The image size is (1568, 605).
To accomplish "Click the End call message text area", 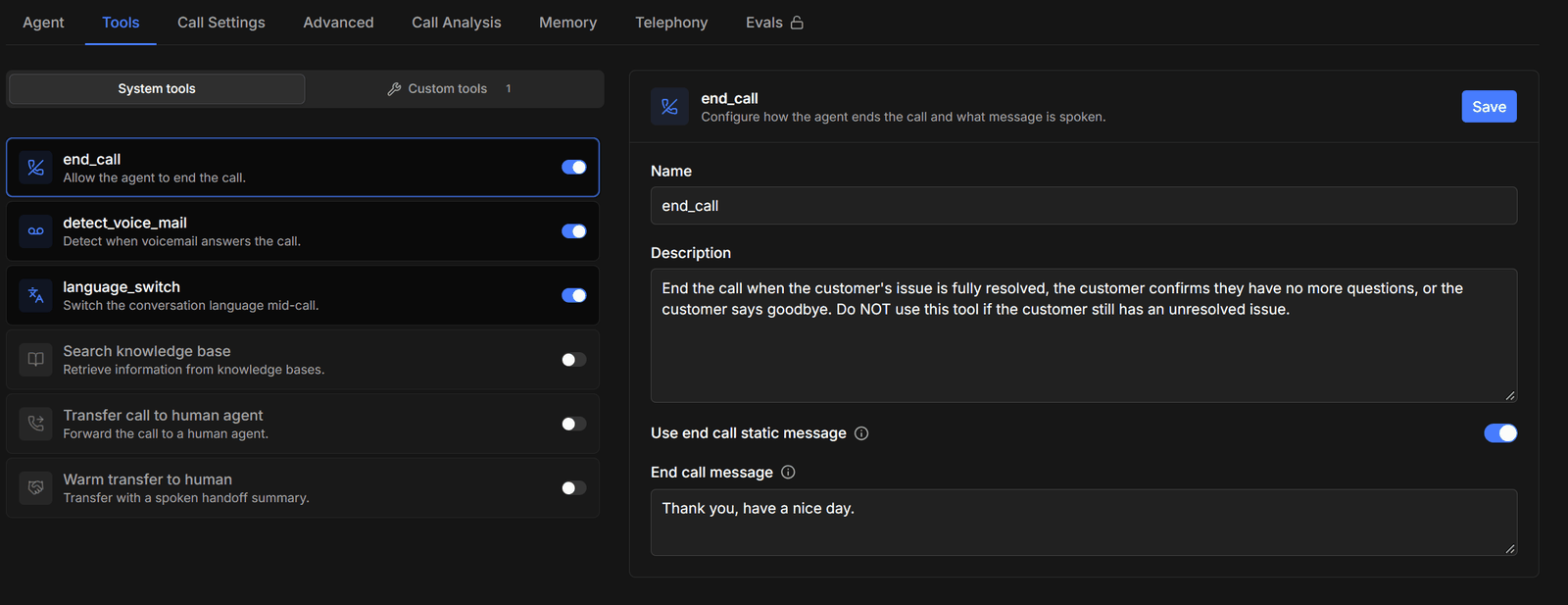I will coord(1084,523).
